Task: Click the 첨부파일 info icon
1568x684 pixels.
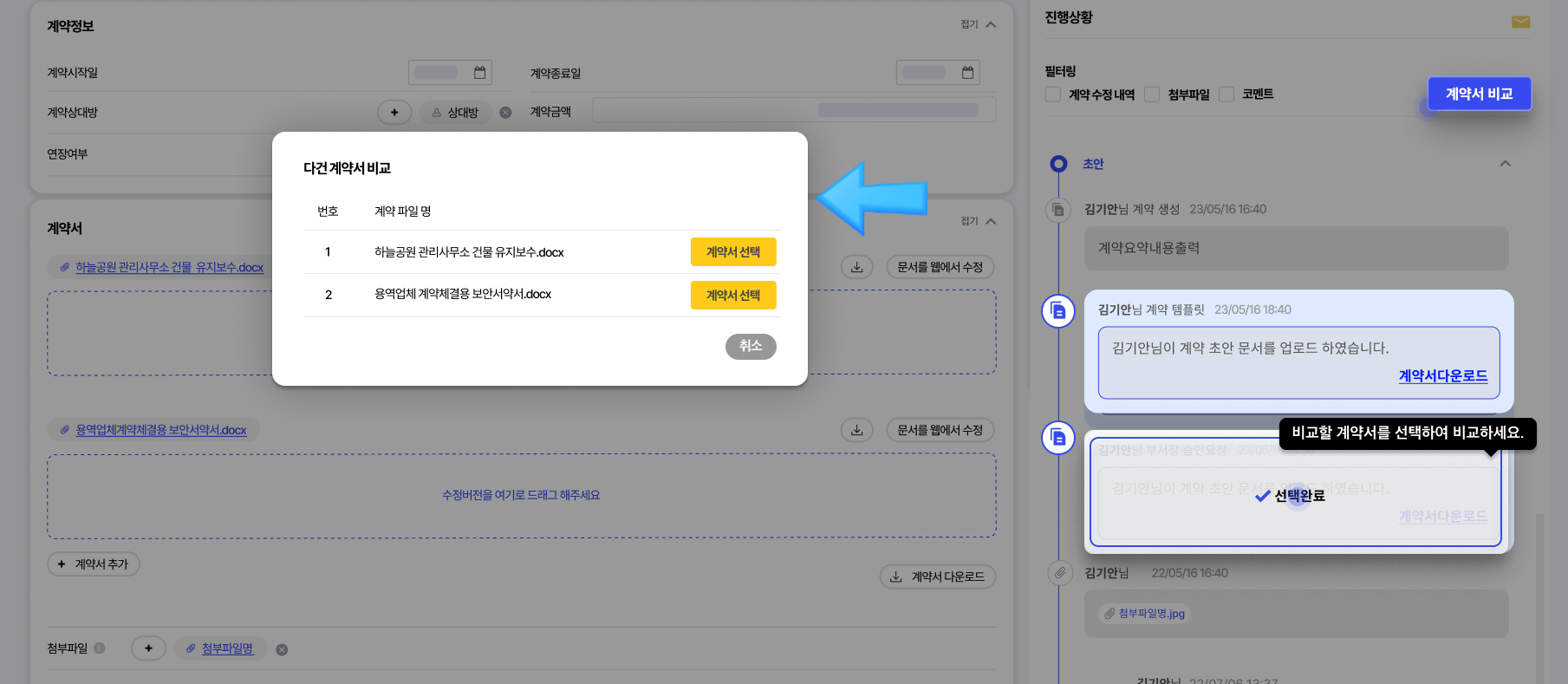Action: [100, 648]
